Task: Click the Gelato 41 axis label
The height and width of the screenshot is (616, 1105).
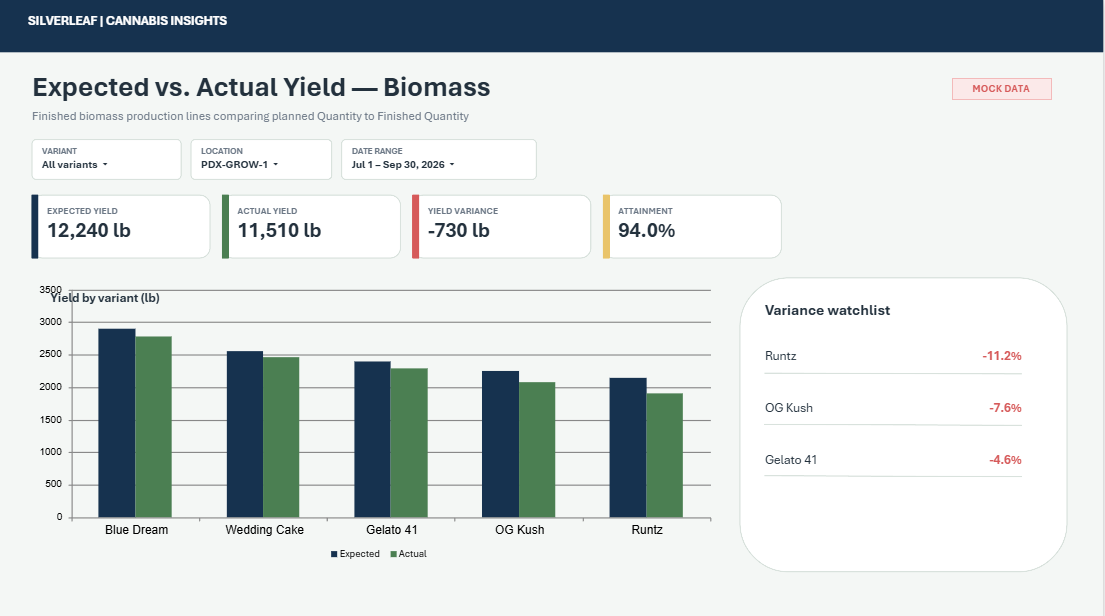Action: [x=392, y=530]
